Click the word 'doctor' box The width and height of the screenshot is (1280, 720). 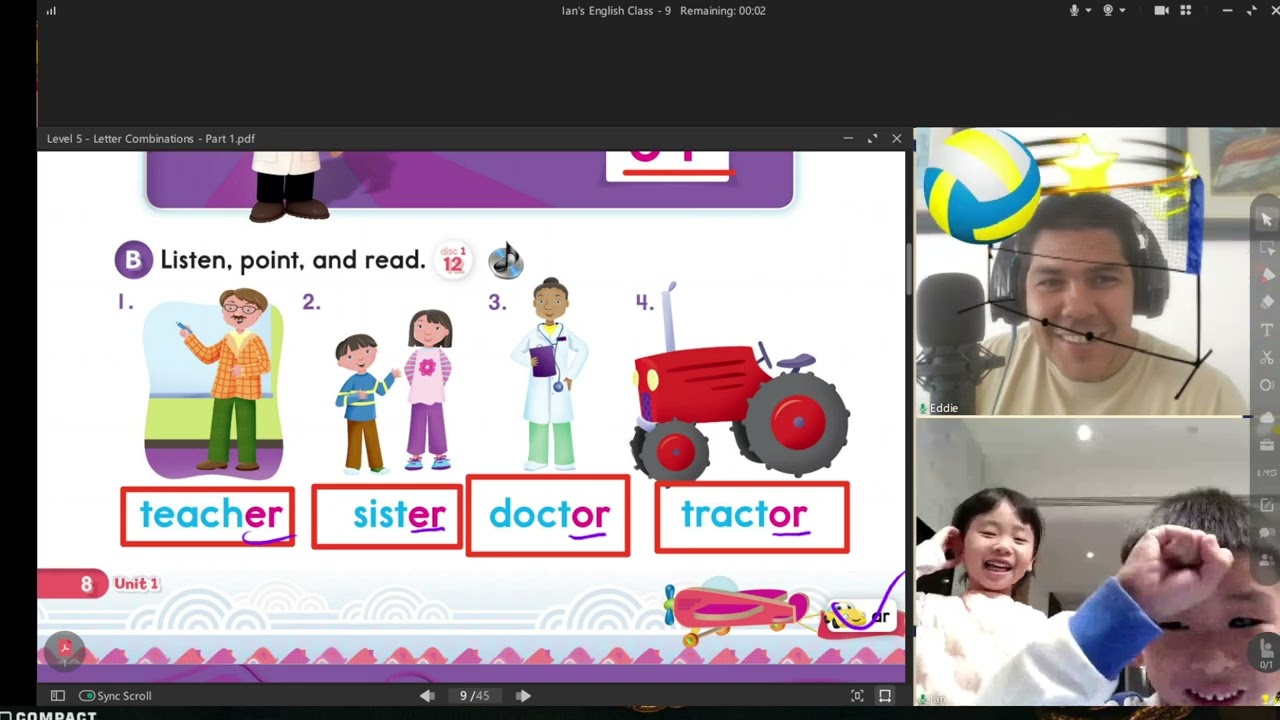tap(548, 516)
